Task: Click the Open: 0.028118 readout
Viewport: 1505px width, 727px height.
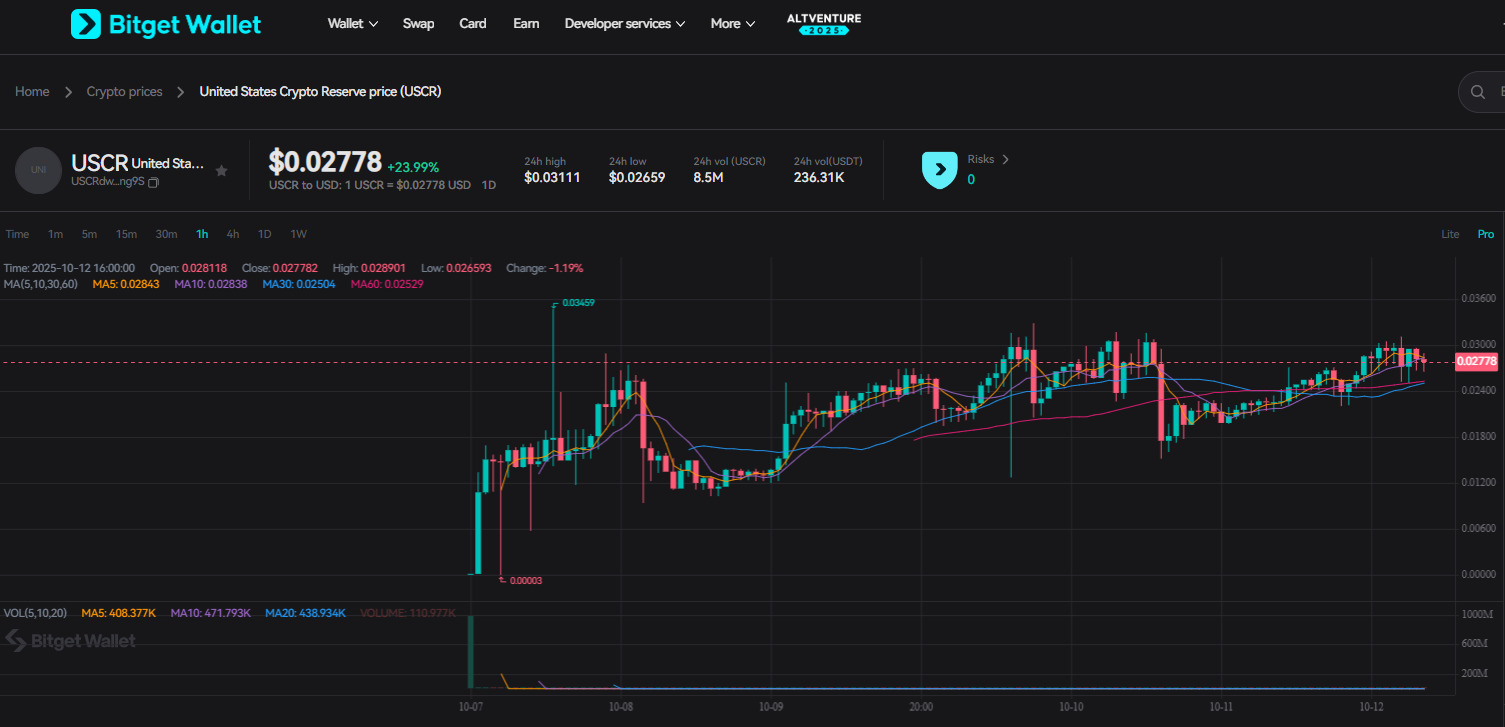Action: [188, 268]
